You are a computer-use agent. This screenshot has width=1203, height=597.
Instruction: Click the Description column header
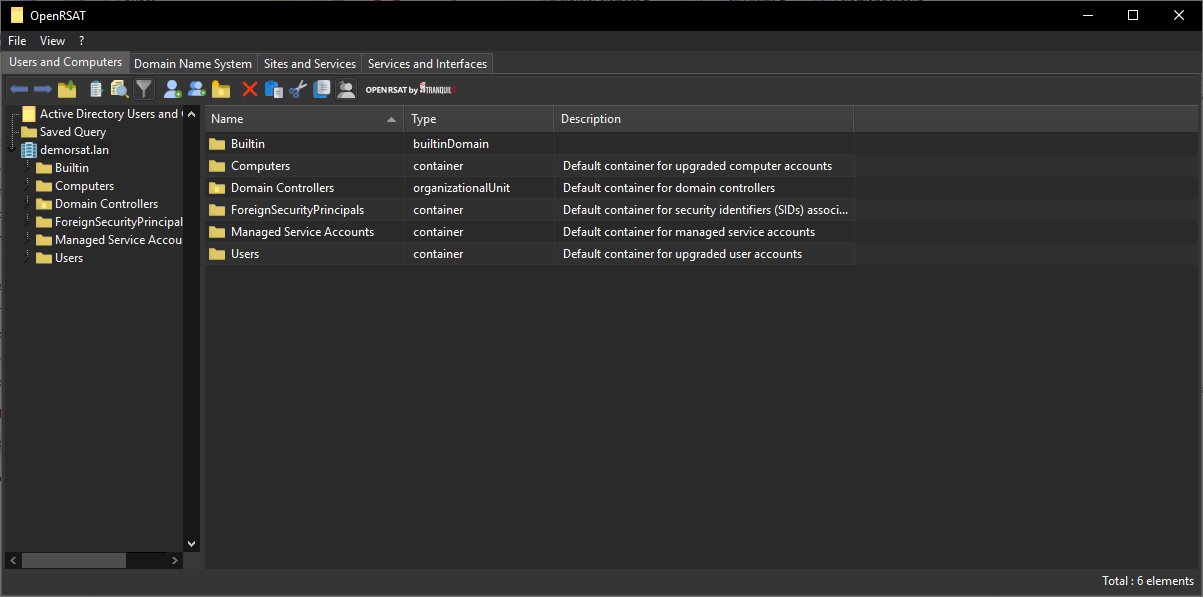click(x=700, y=119)
